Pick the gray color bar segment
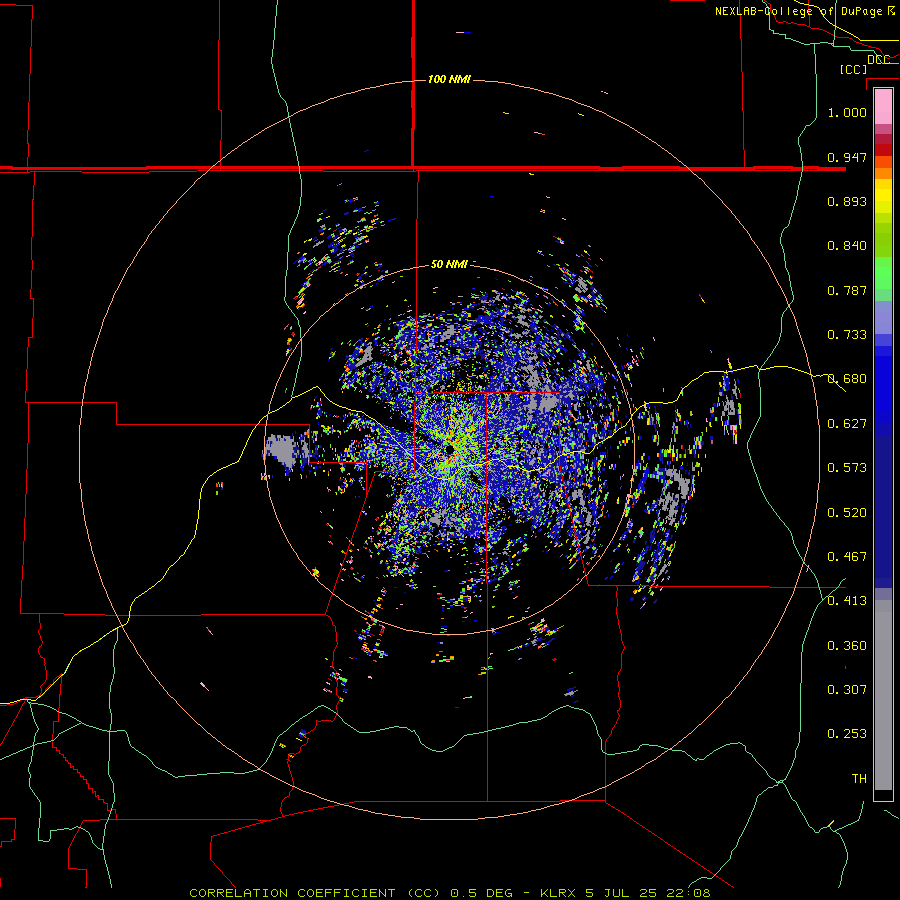Image resolution: width=900 pixels, height=900 pixels. (x=883, y=695)
